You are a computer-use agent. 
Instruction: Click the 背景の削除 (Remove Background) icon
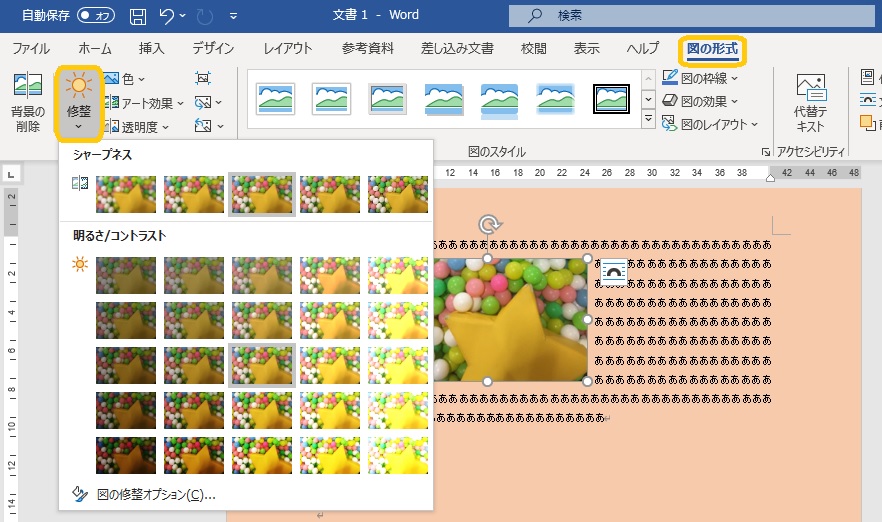click(27, 103)
